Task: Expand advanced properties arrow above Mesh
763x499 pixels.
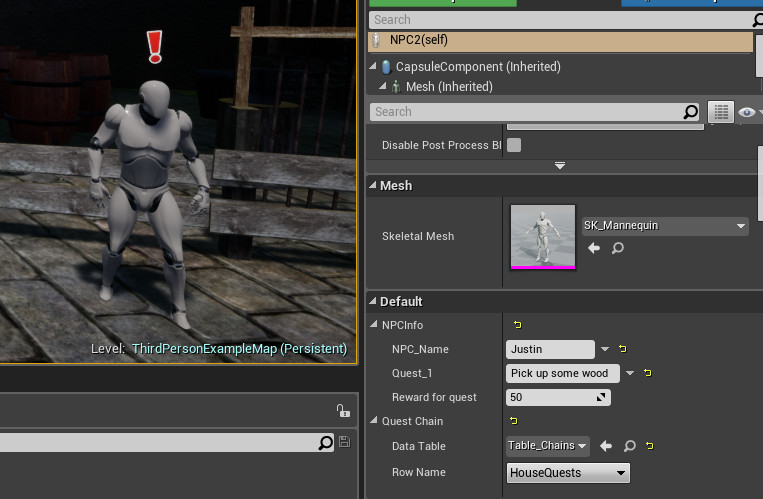Action: 560,166
